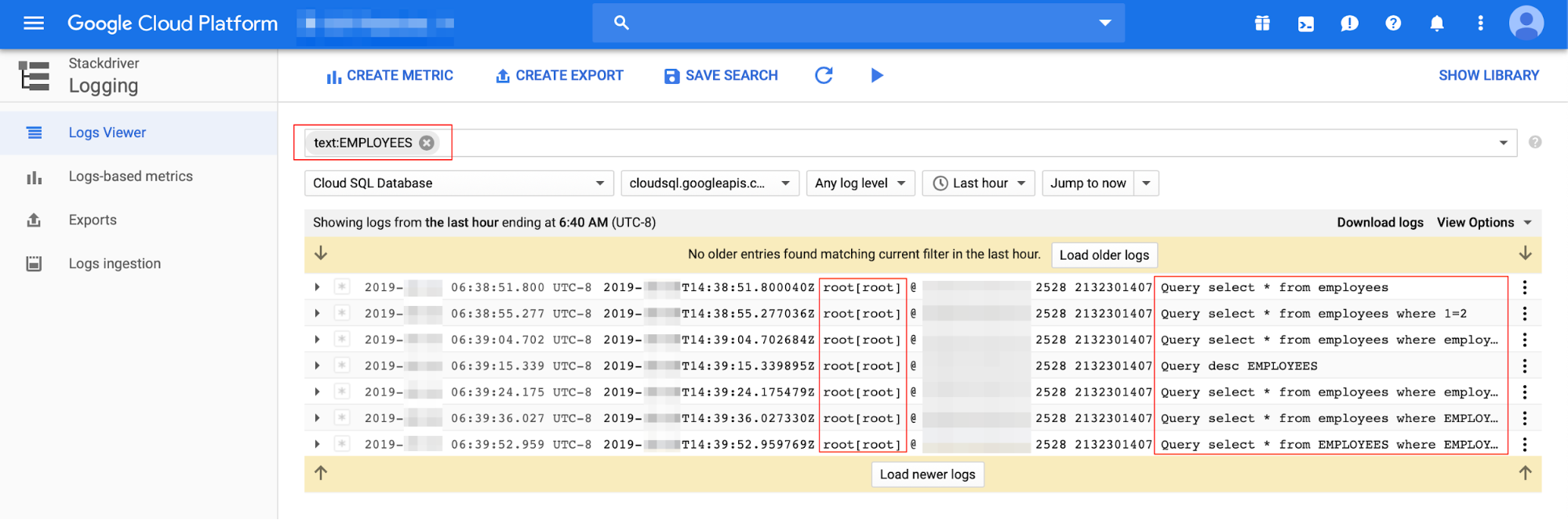Expand the first log entry row

(317, 287)
